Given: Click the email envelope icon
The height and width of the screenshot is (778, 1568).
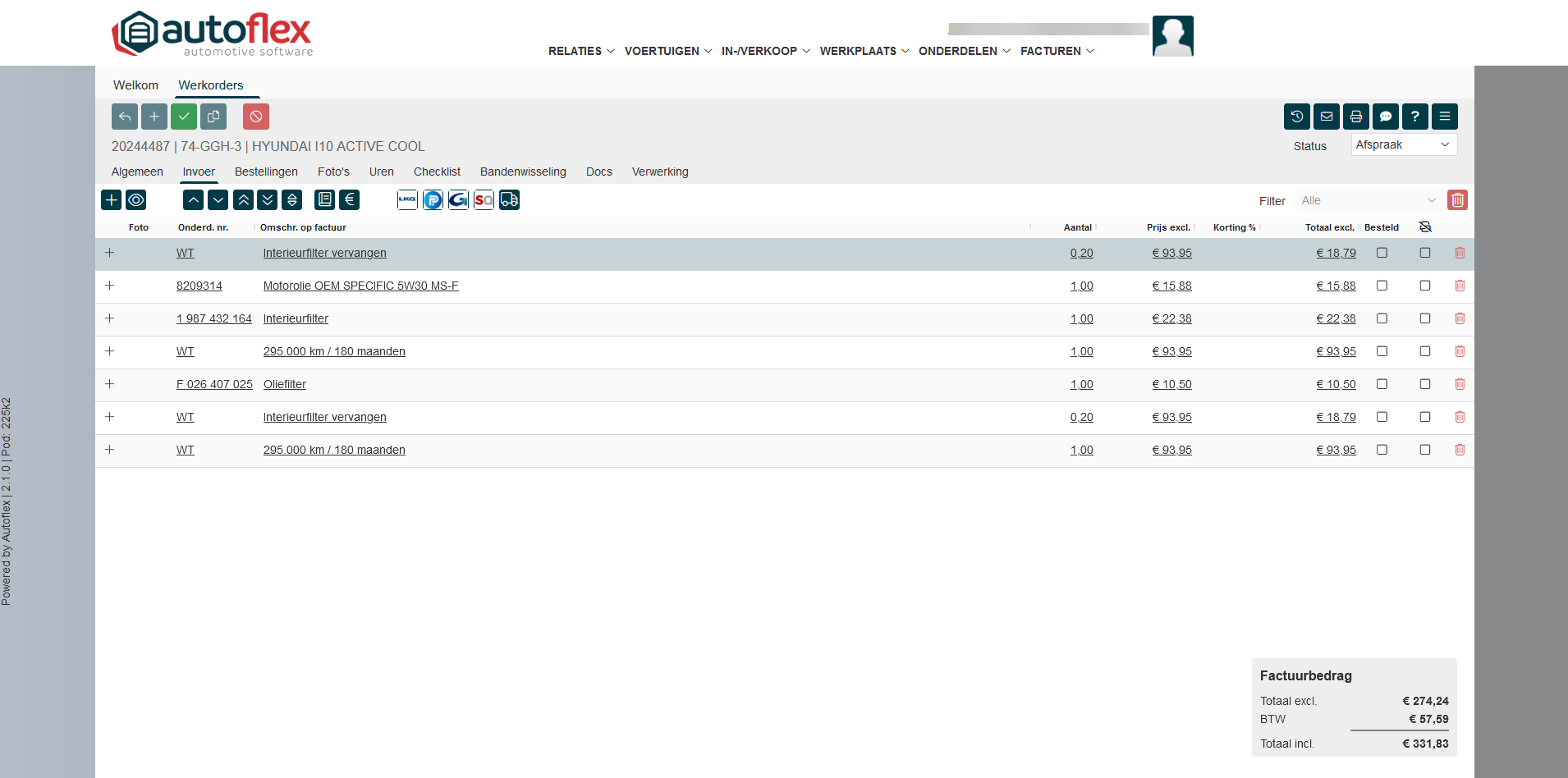Looking at the screenshot, I should (1326, 117).
